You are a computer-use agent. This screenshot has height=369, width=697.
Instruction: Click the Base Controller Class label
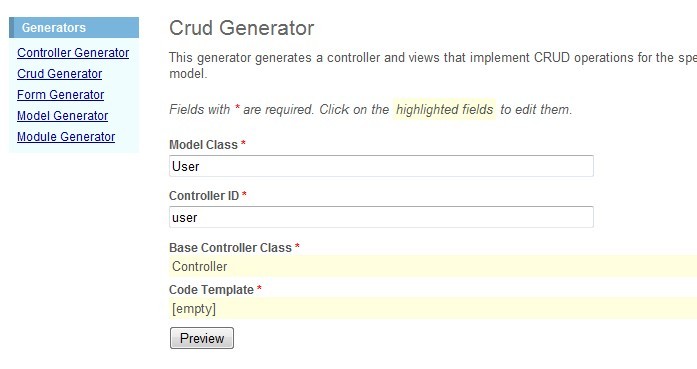coord(230,248)
